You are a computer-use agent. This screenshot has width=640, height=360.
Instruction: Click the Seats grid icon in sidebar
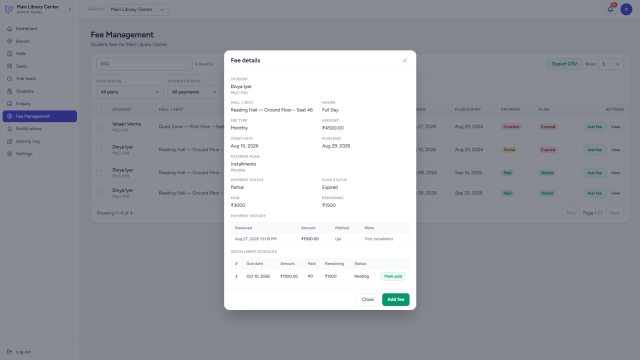click(x=9, y=66)
